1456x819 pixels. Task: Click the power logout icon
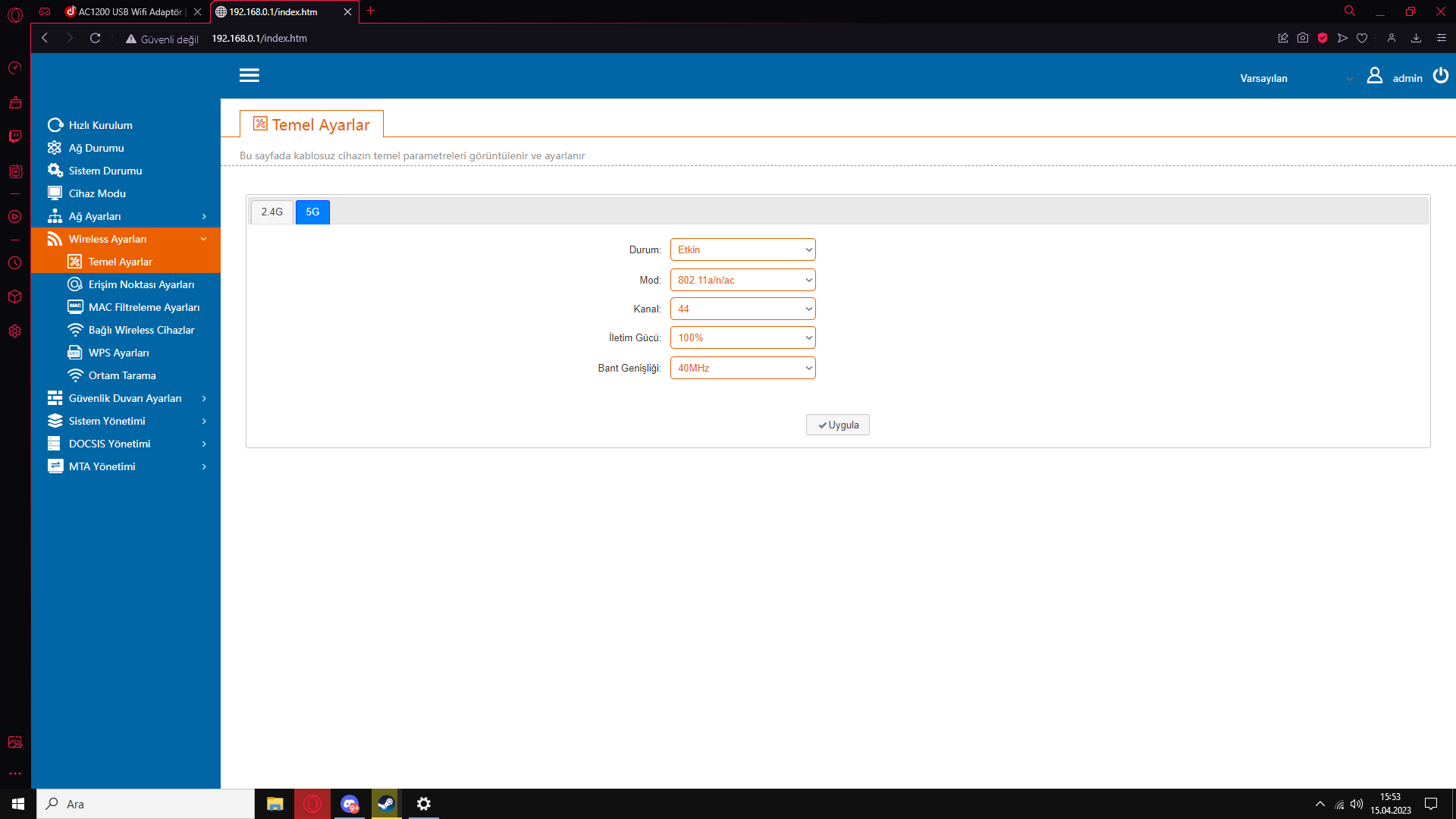pos(1440,76)
